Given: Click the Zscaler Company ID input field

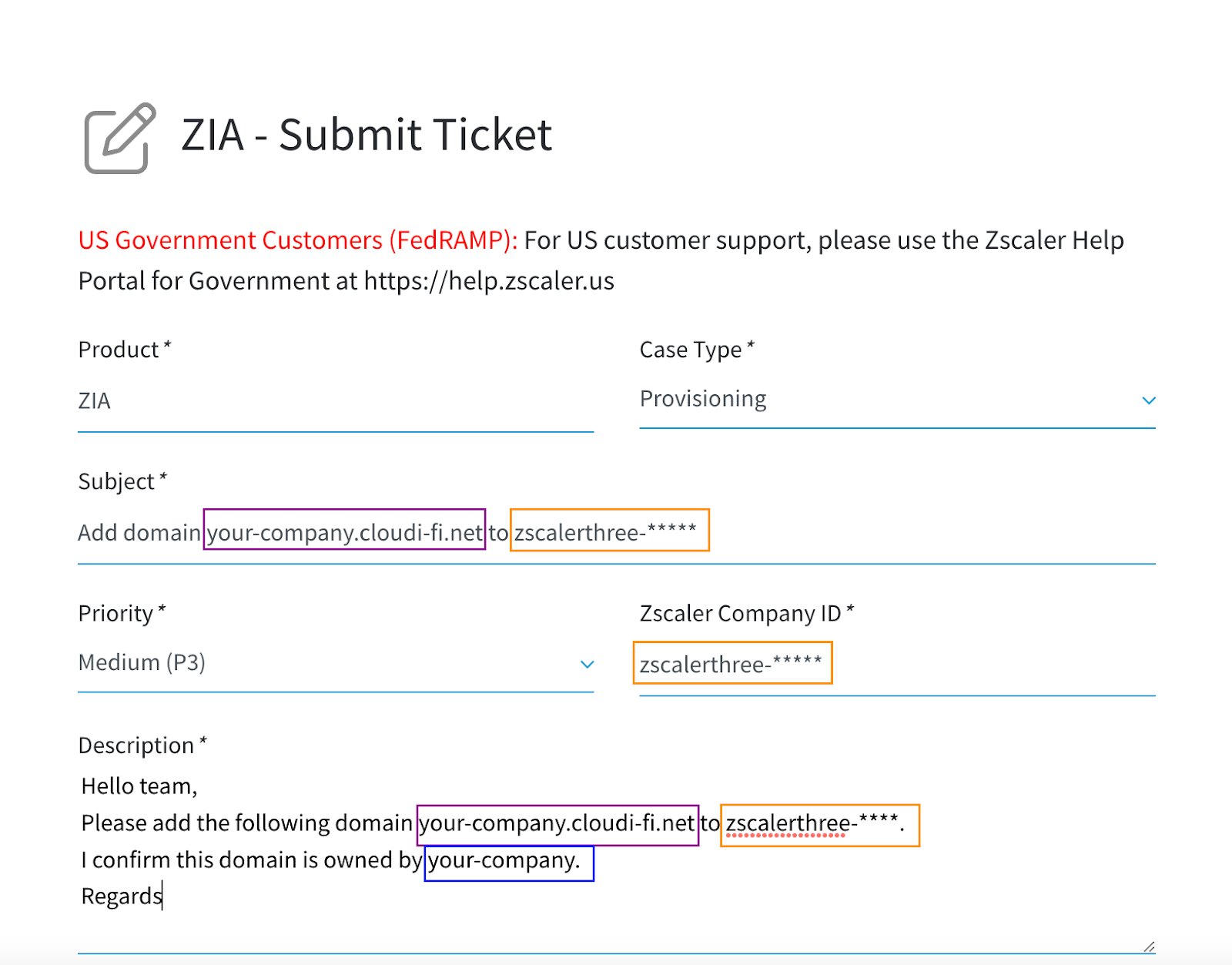Looking at the screenshot, I should click(x=897, y=665).
